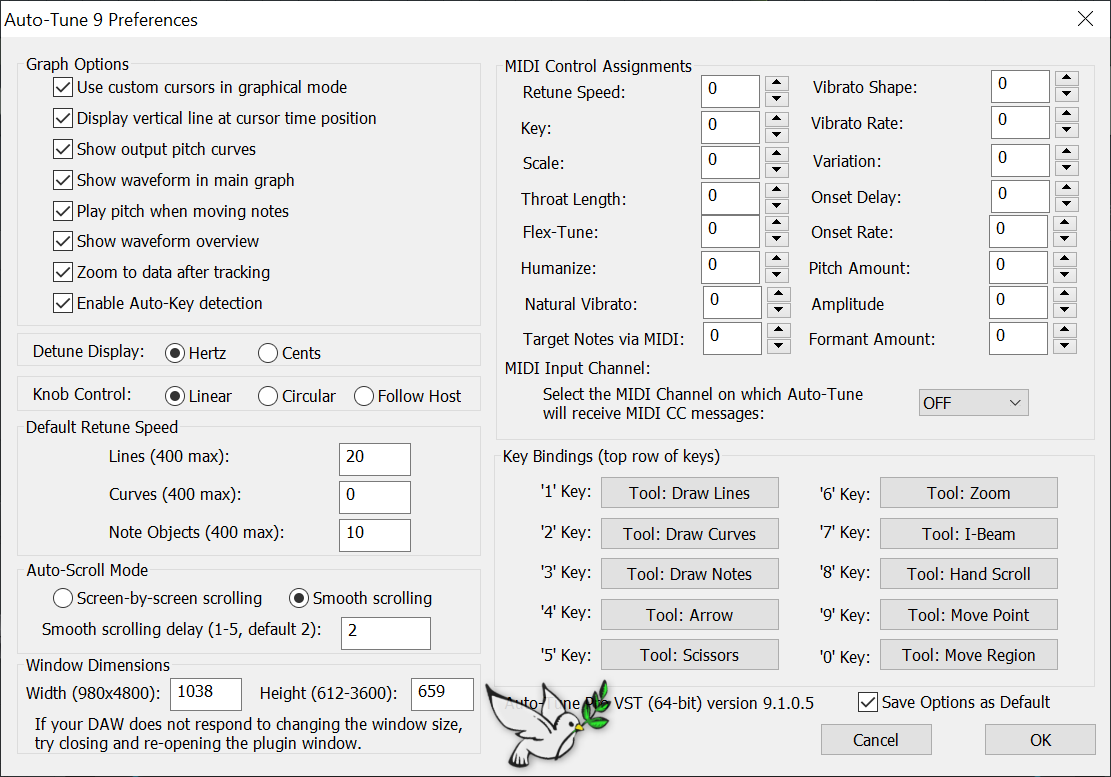
Task: Click the '9' Key Move Point button
Action: 969,615
